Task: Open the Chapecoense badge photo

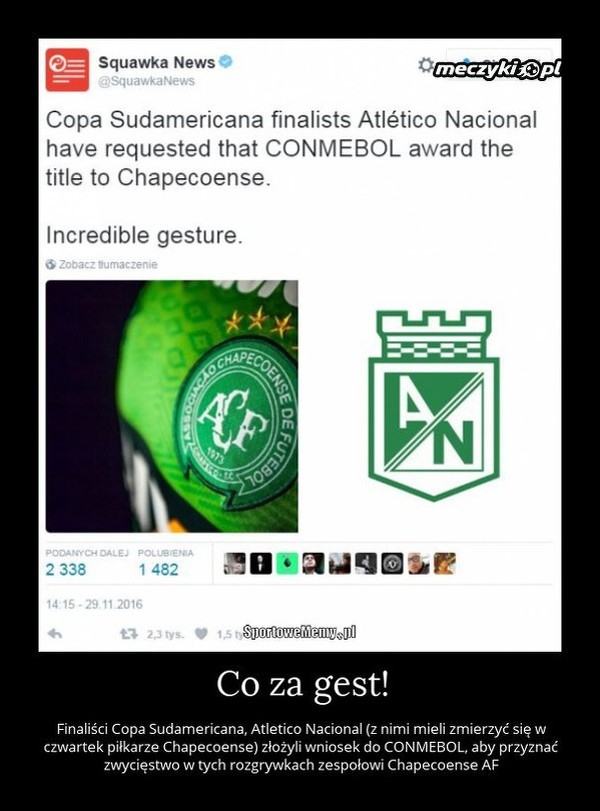Action: pos(172,406)
